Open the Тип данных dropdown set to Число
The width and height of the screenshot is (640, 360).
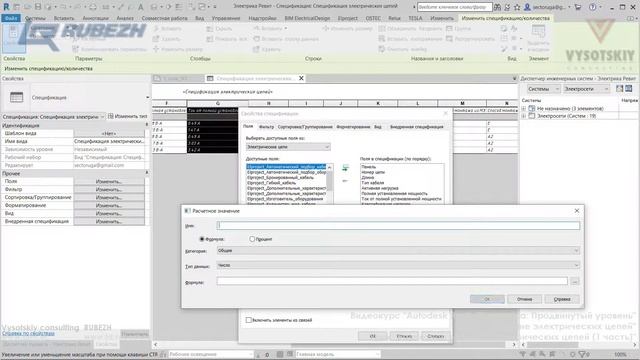[x=398, y=265]
